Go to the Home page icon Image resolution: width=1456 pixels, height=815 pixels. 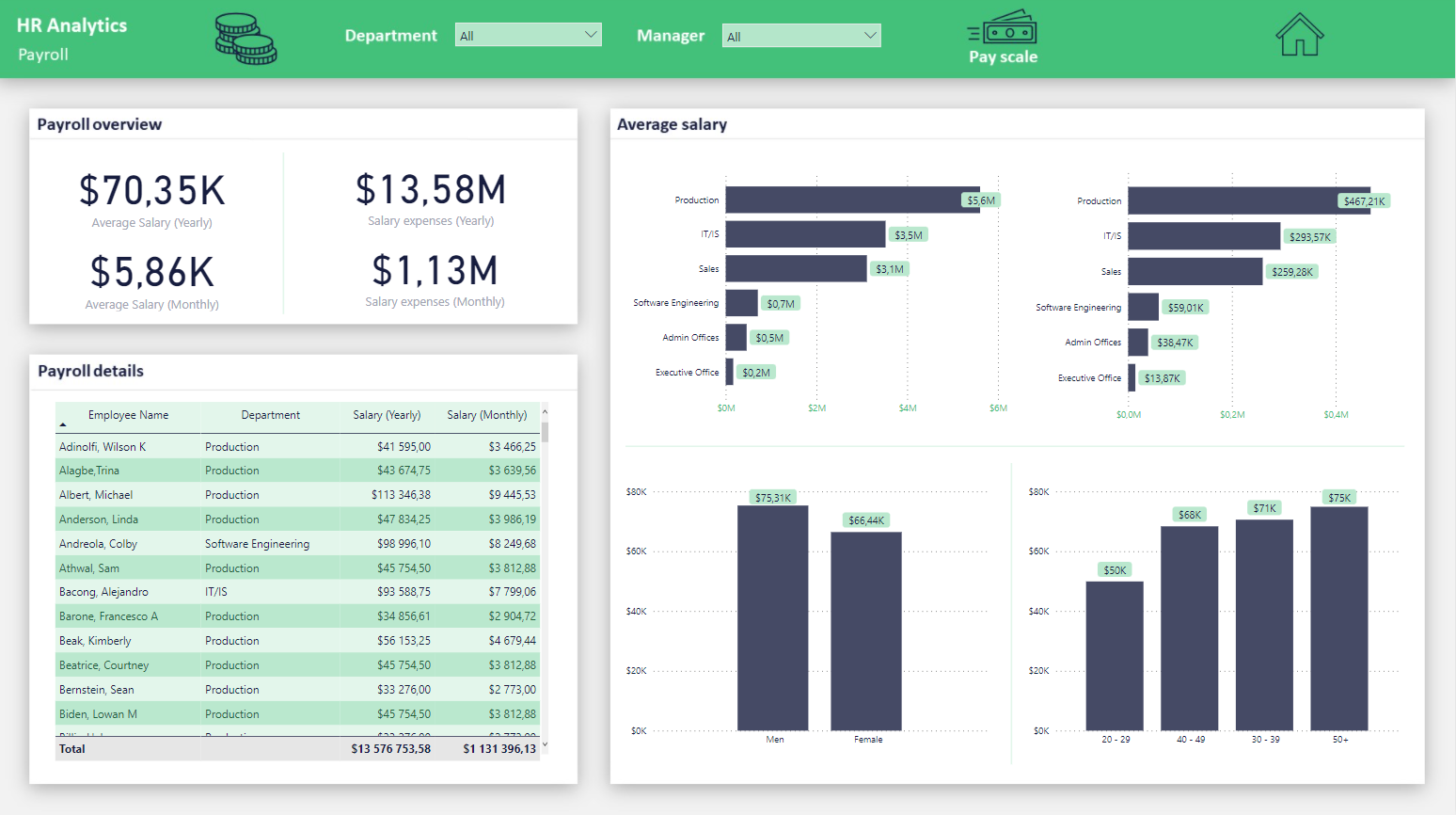[x=1299, y=35]
